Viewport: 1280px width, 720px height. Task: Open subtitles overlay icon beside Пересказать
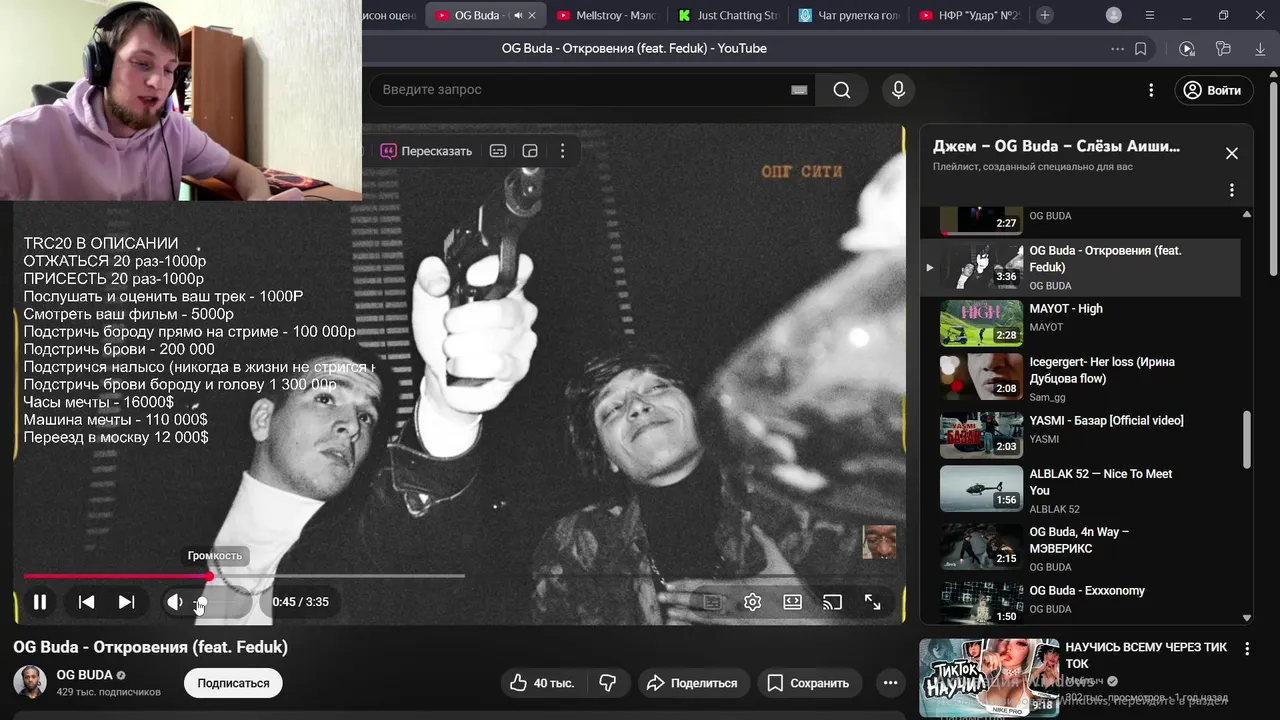(498, 151)
